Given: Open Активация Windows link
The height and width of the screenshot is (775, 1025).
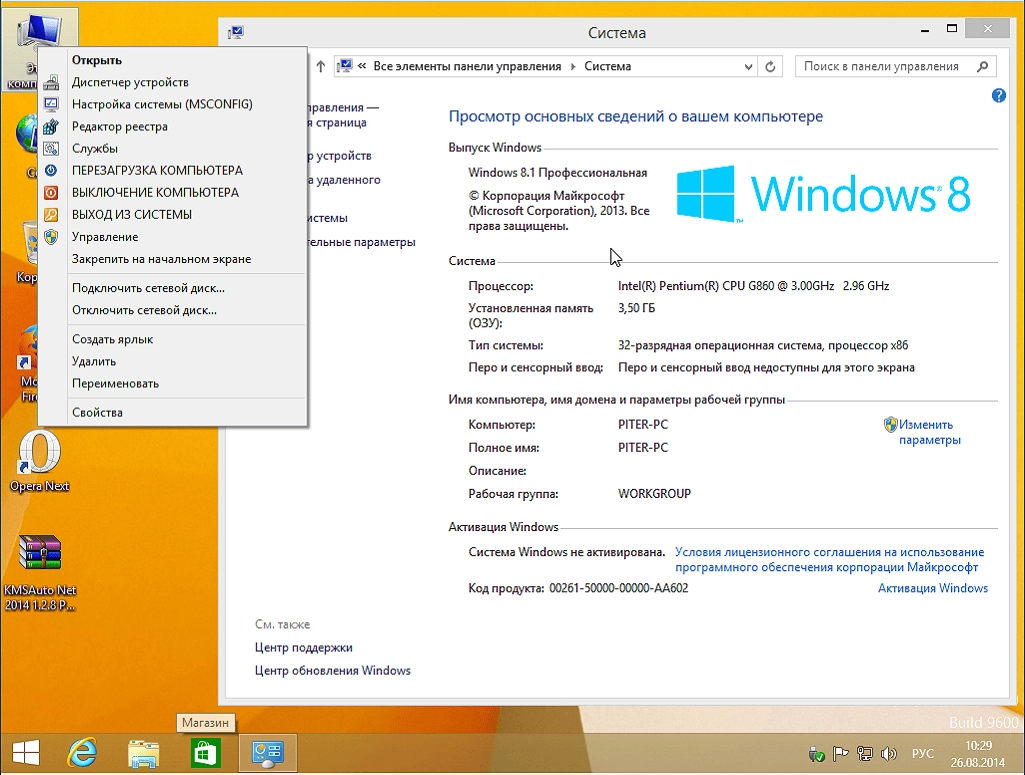Looking at the screenshot, I should (932, 588).
